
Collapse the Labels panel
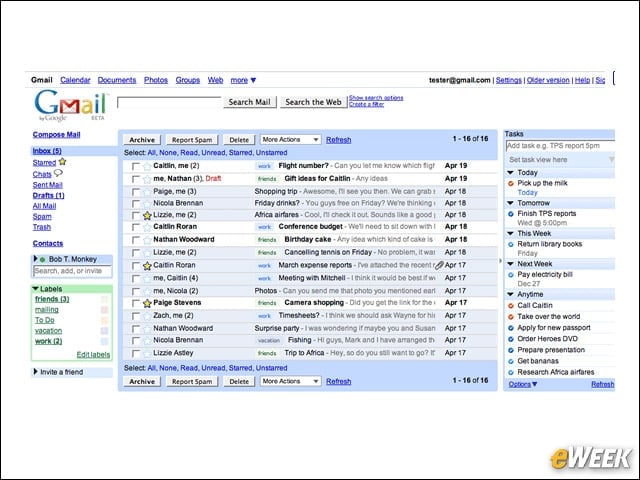(36, 289)
